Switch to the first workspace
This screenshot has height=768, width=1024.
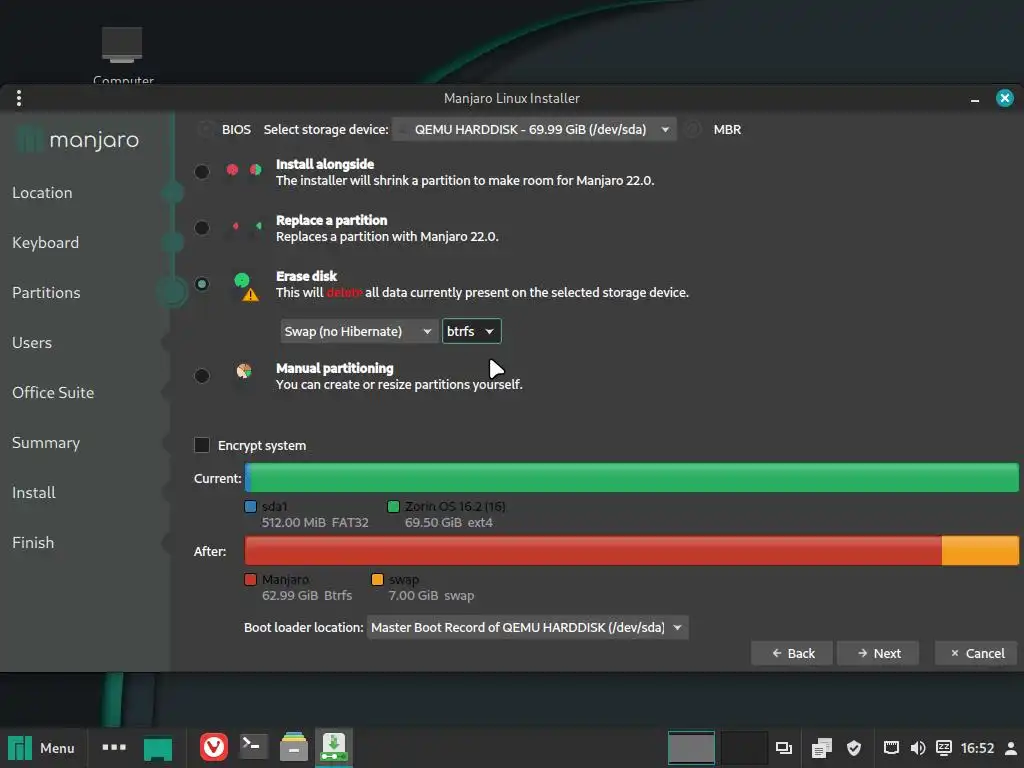coord(691,748)
